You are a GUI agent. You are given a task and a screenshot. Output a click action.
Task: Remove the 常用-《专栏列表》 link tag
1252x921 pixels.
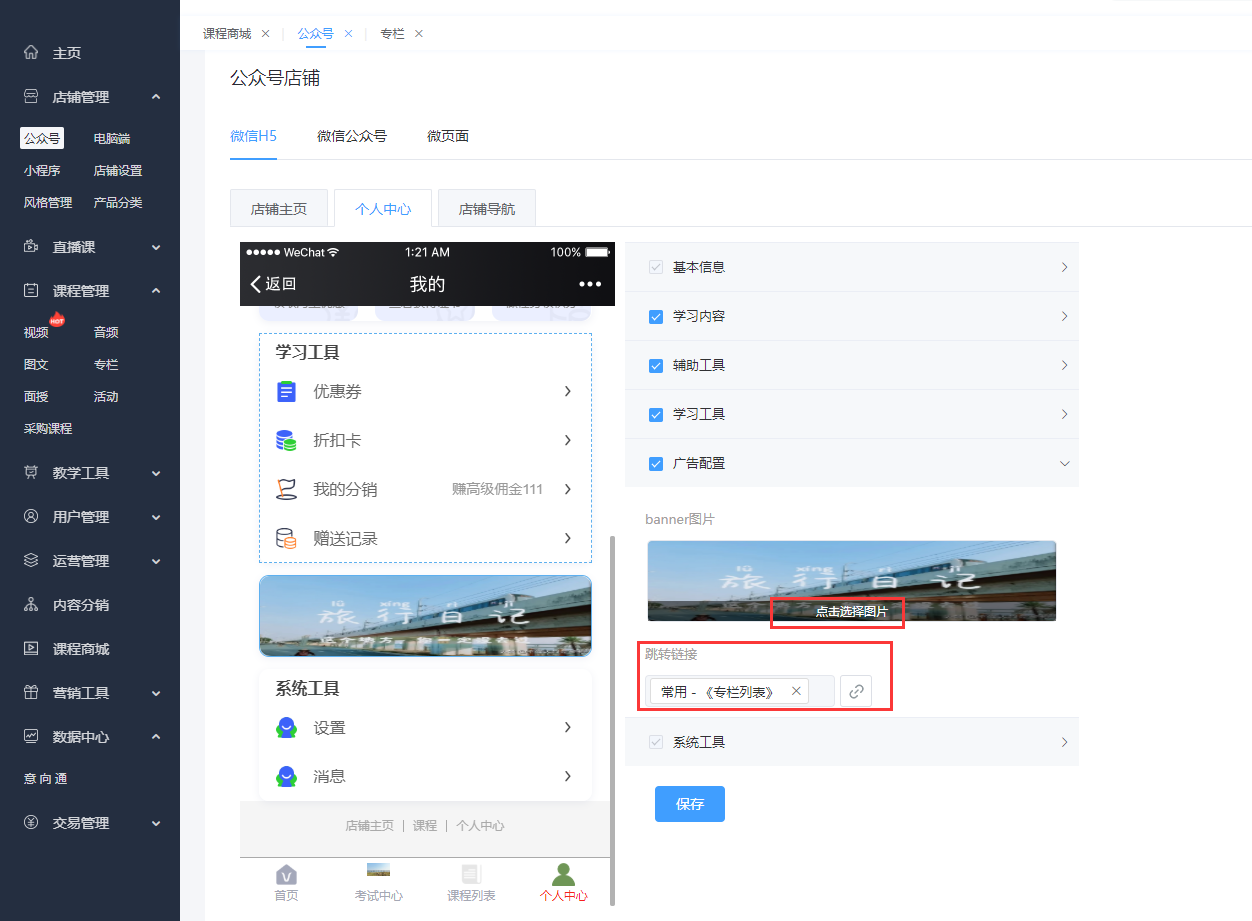coord(795,690)
